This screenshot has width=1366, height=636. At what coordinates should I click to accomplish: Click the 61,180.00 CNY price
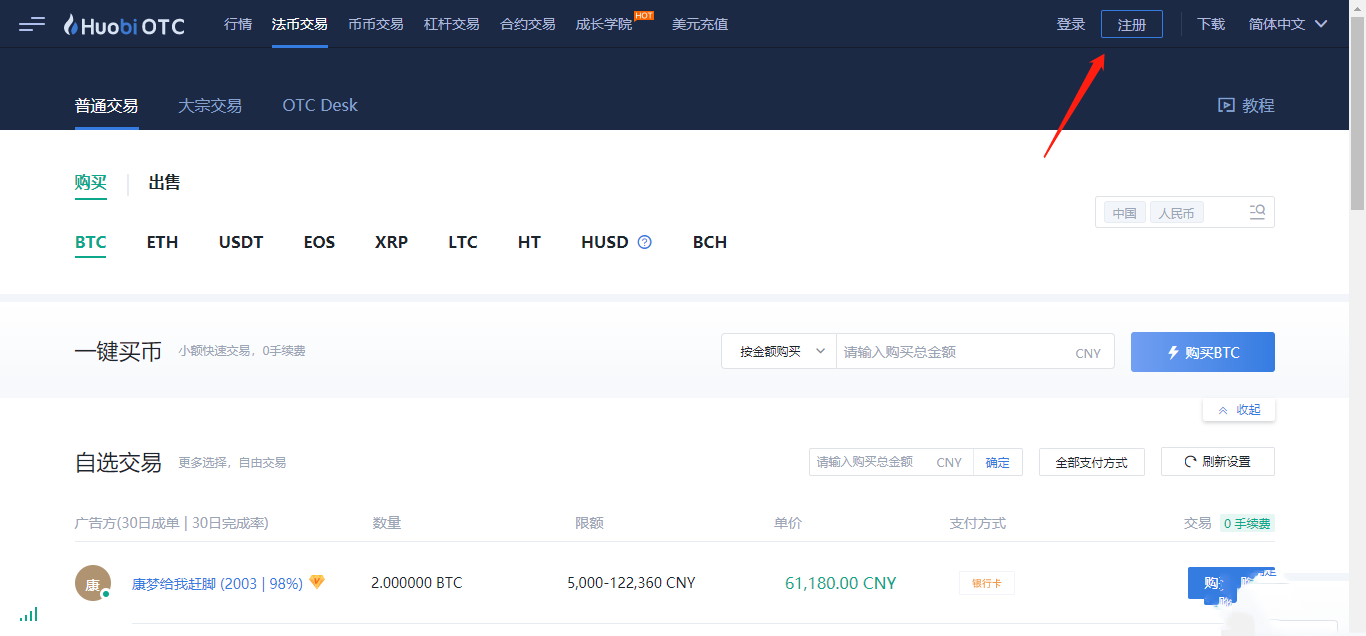tap(841, 583)
